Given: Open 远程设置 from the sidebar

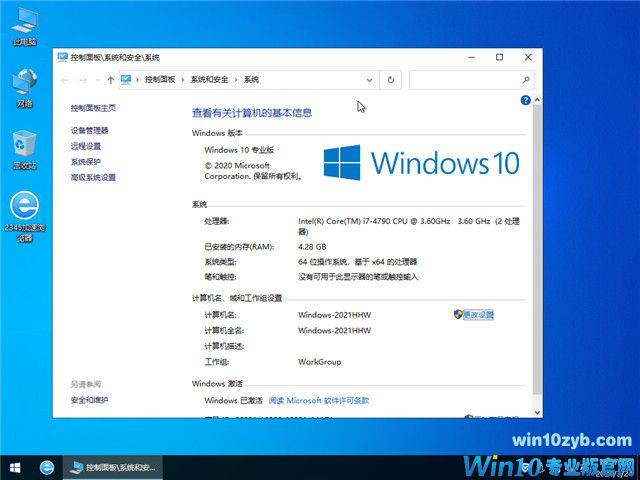Looking at the screenshot, I should (86, 146).
